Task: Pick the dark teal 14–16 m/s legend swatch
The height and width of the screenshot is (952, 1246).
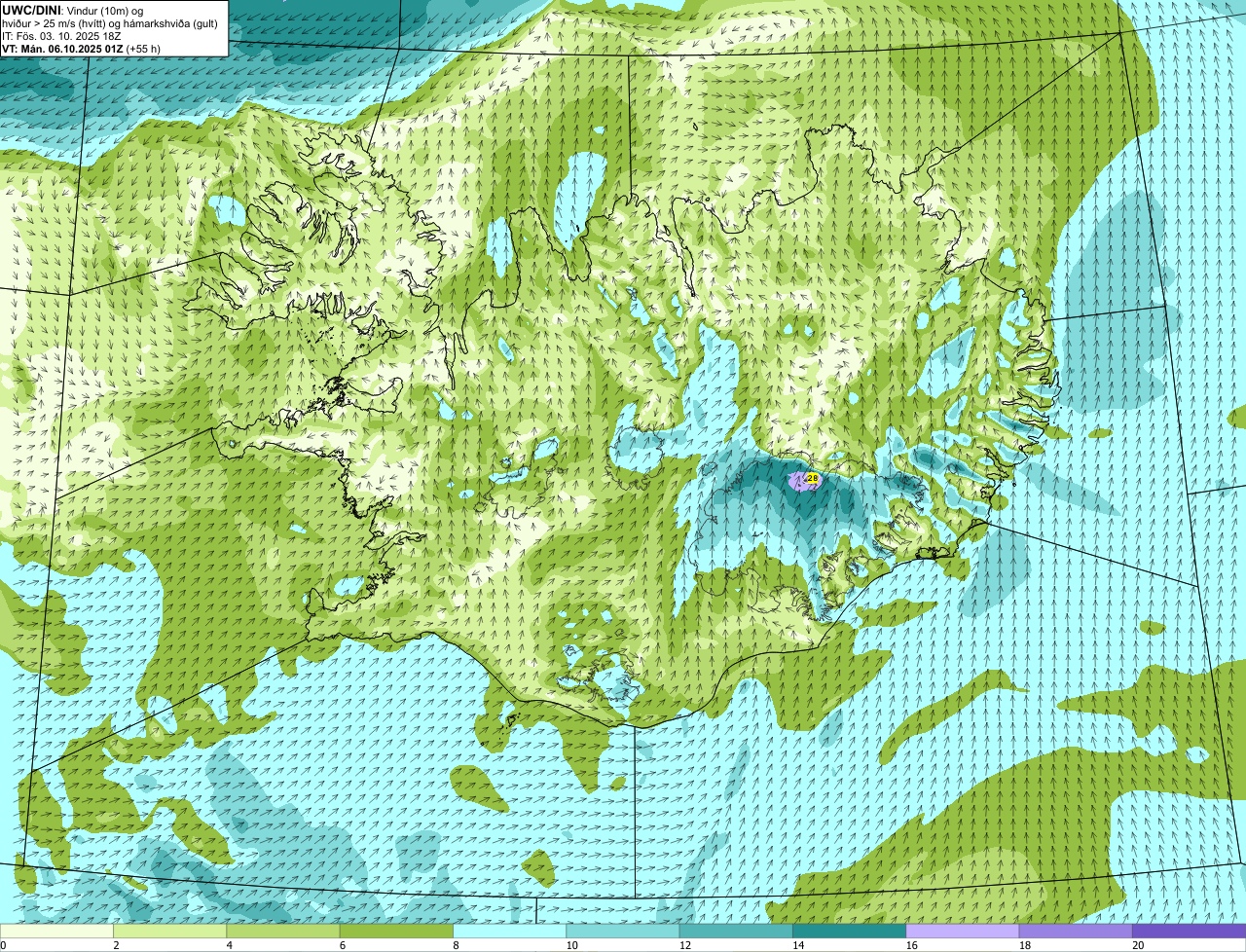Action: pyautogui.click(x=849, y=931)
